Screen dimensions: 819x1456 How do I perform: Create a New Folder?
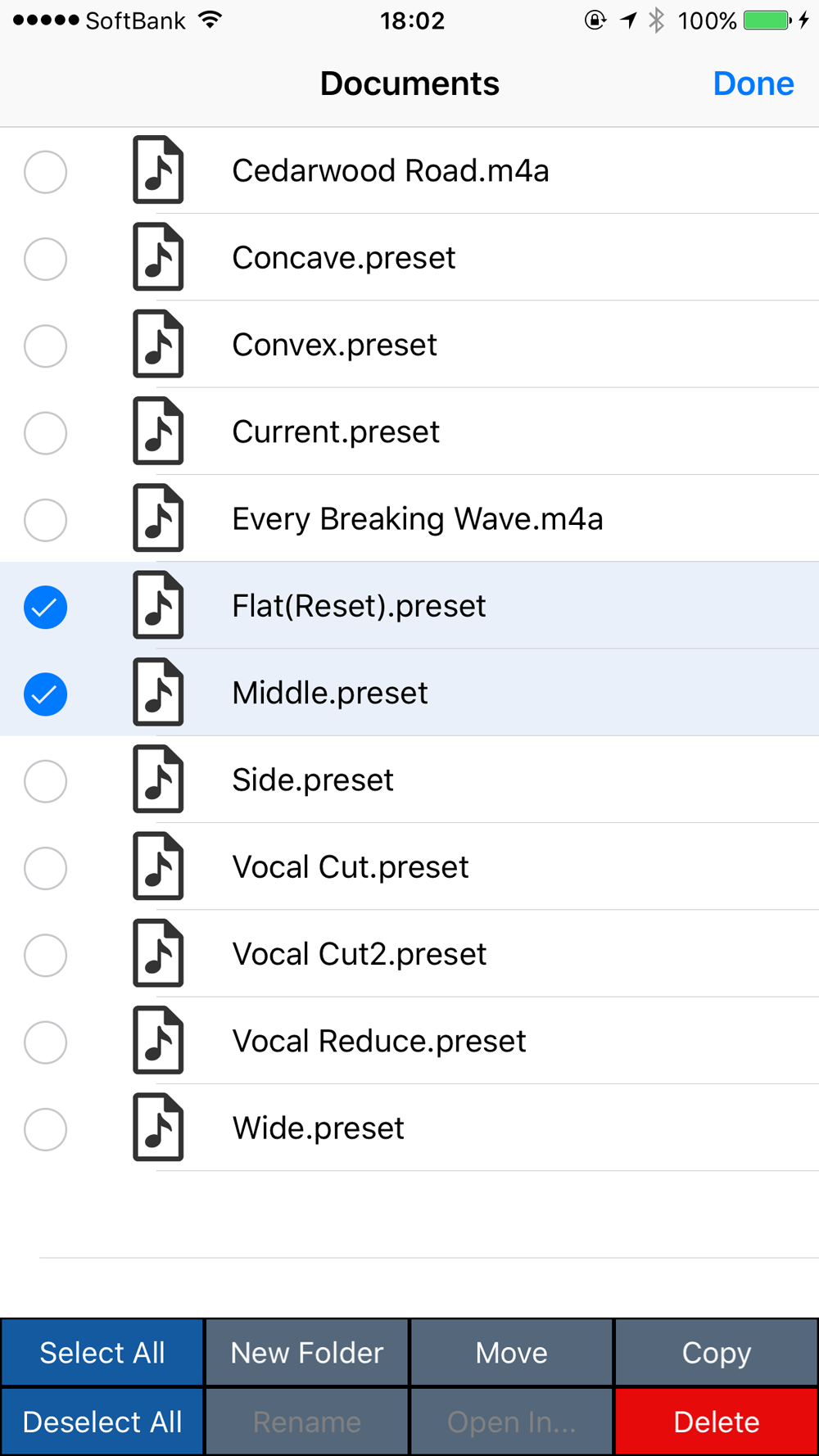[307, 1353]
